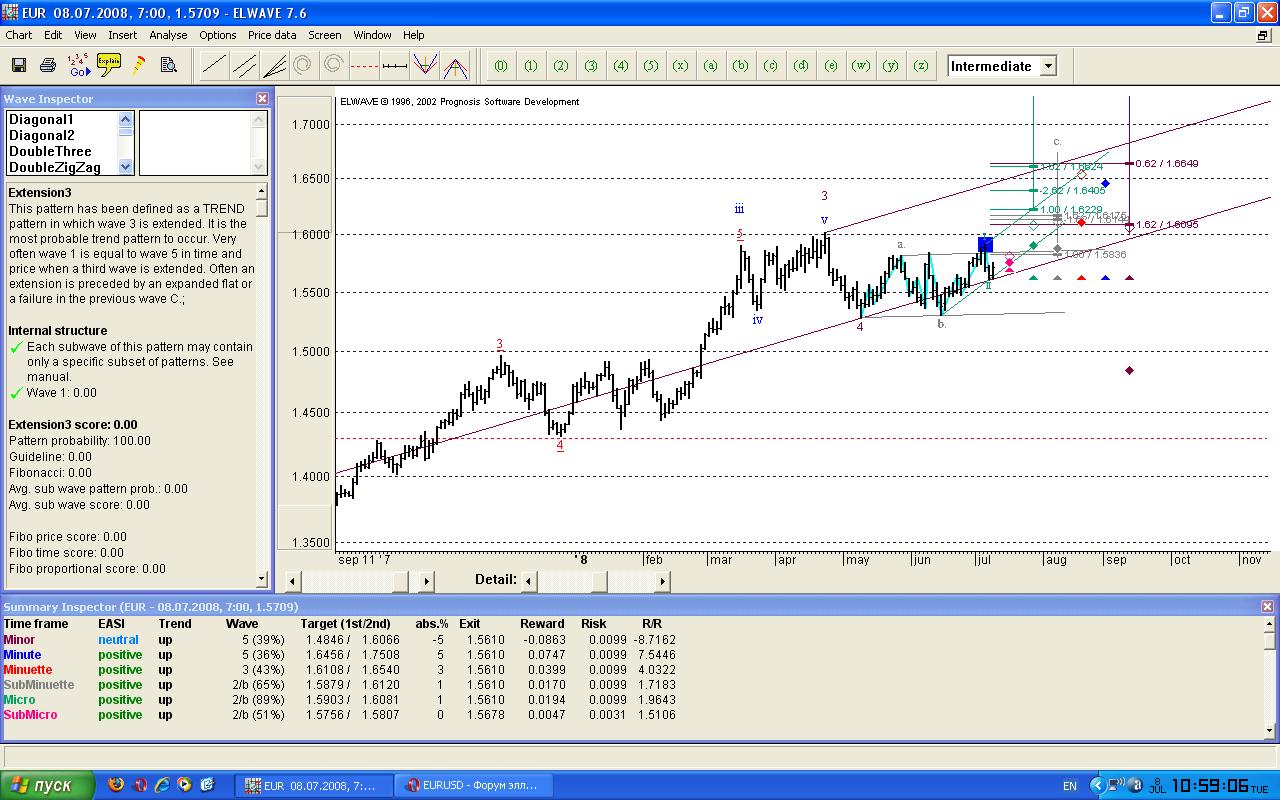Select the pencil eraser tool icon
This screenshot has height=800, width=1280.
tap(138, 66)
